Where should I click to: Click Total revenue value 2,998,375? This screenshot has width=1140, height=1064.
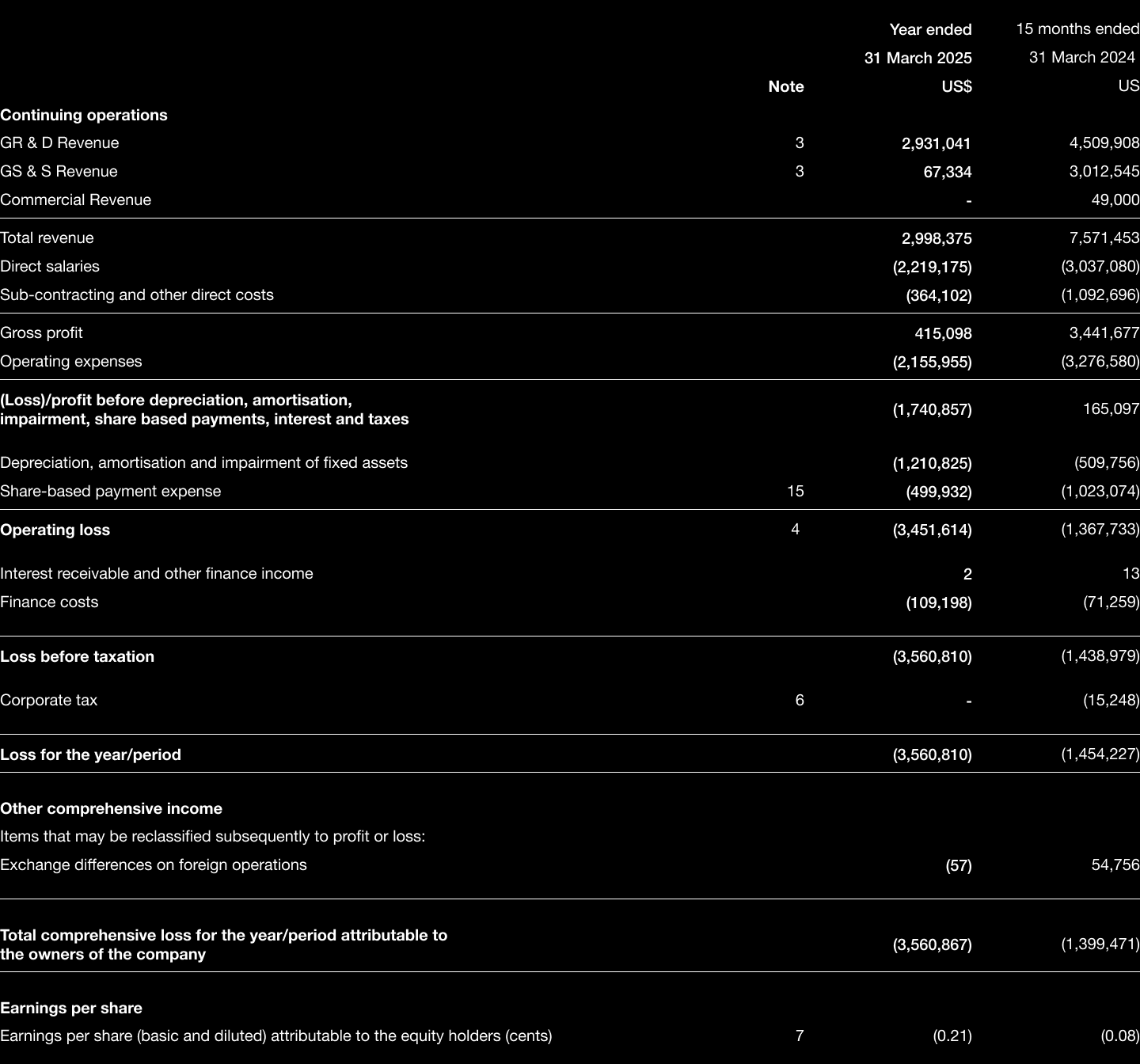937,238
